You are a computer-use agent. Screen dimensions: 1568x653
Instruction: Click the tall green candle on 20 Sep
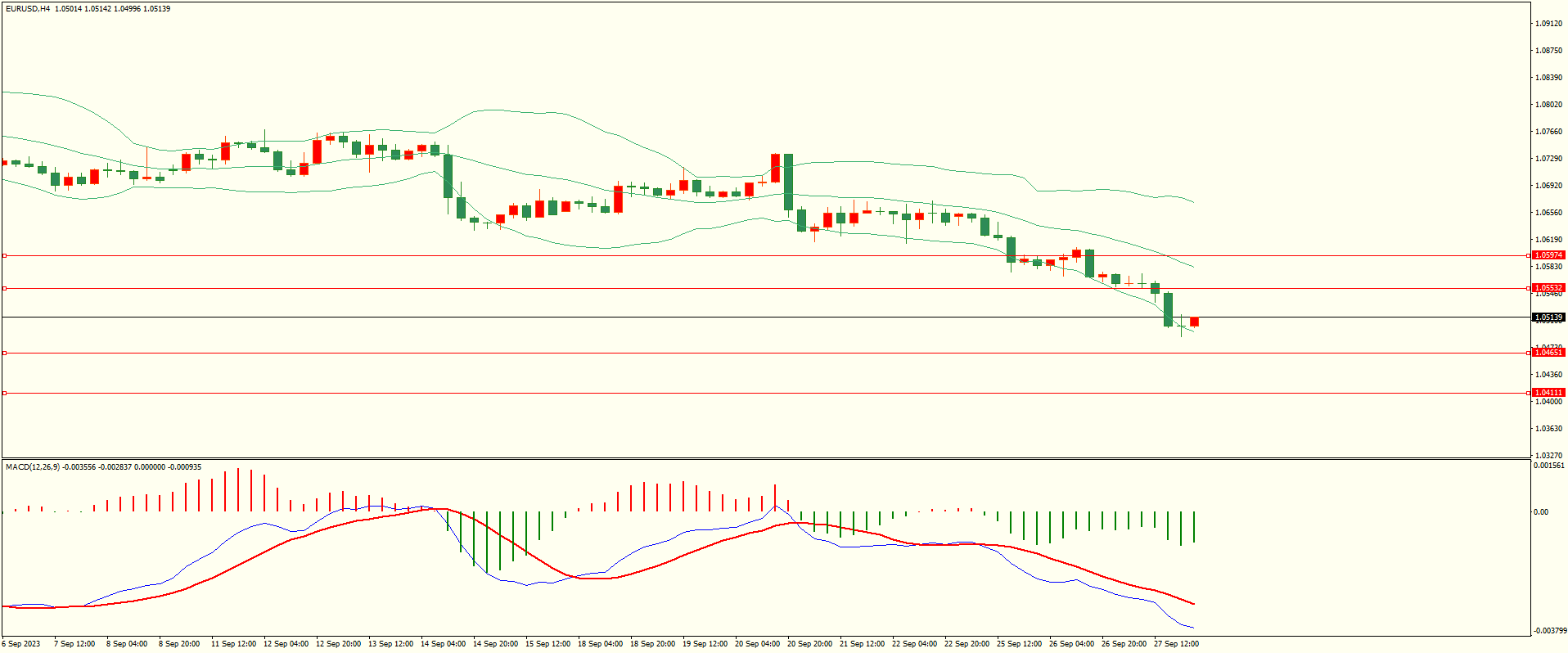[x=788, y=182]
